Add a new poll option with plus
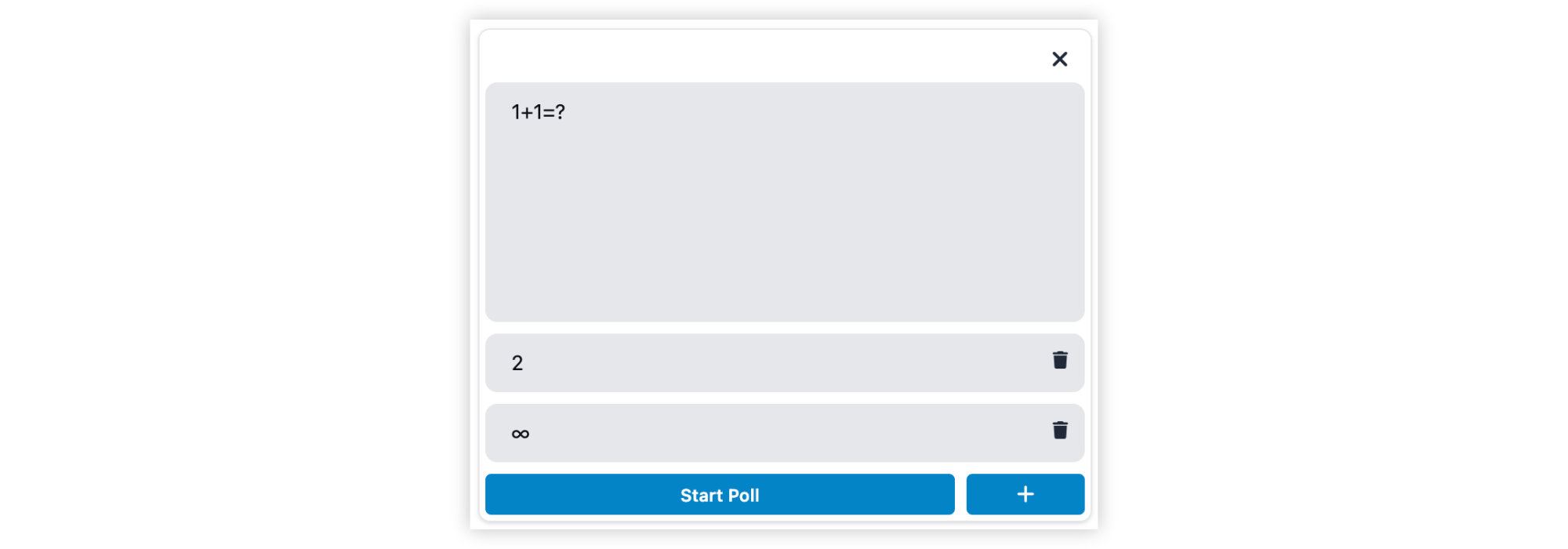The height and width of the screenshot is (549, 1568). click(x=1025, y=494)
